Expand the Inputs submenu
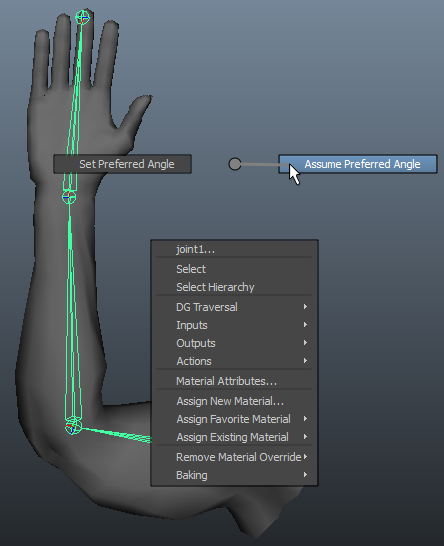This screenshot has height=546, width=444. tap(234, 325)
